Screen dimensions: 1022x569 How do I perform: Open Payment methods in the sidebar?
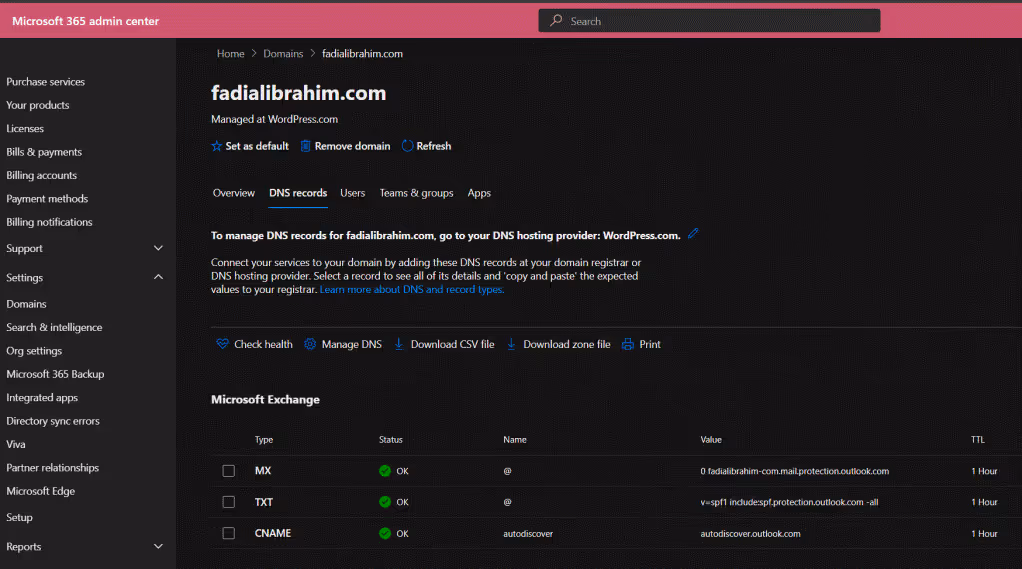(47, 199)
